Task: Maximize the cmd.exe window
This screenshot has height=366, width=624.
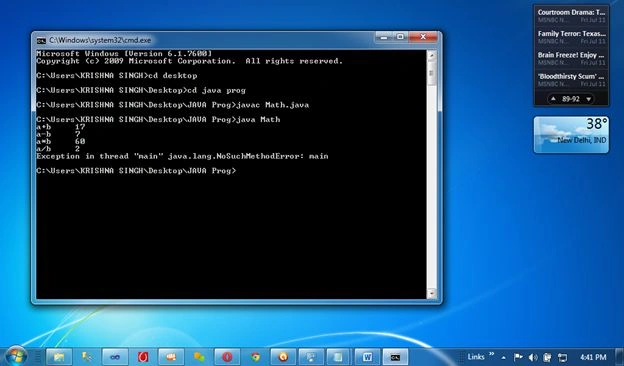Action: [x=400, y=37]
